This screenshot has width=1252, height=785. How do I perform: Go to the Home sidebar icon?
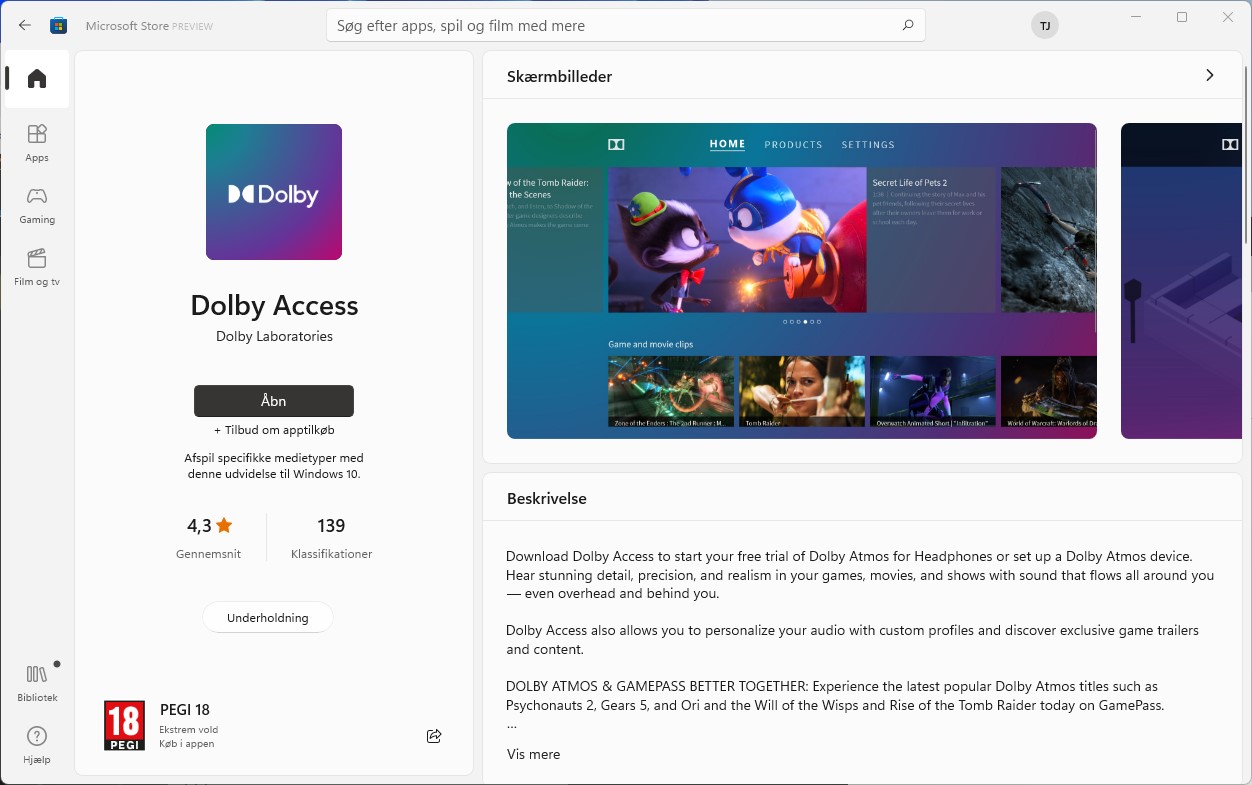point(37,79)
